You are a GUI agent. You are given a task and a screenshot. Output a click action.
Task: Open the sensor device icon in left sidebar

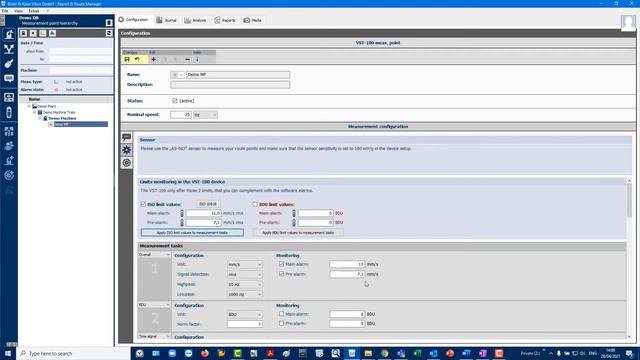point(9,64)
